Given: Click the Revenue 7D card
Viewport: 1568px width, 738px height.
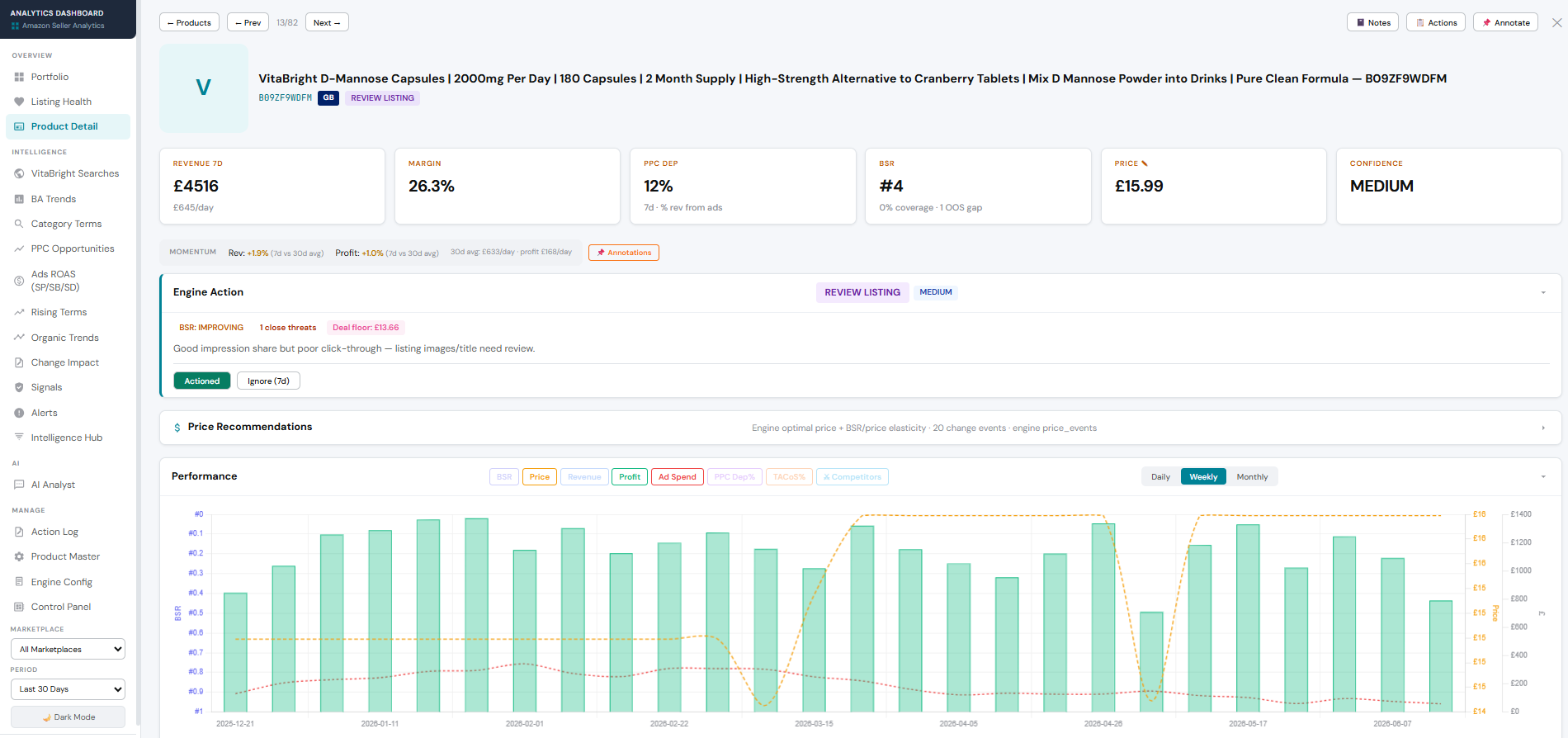Looking at the screenshot, I should click(272, 186).
